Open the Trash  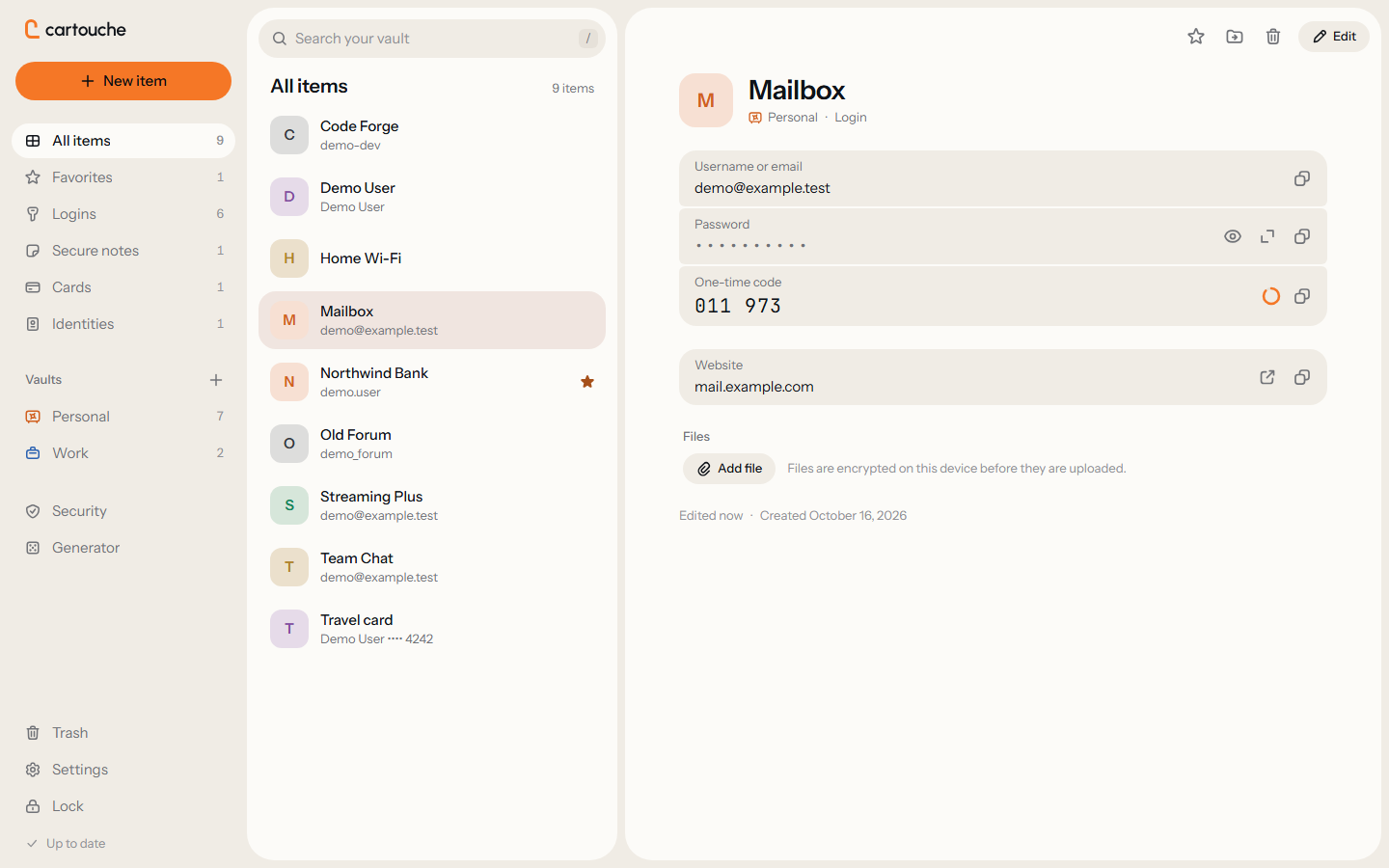coord(123,733)
